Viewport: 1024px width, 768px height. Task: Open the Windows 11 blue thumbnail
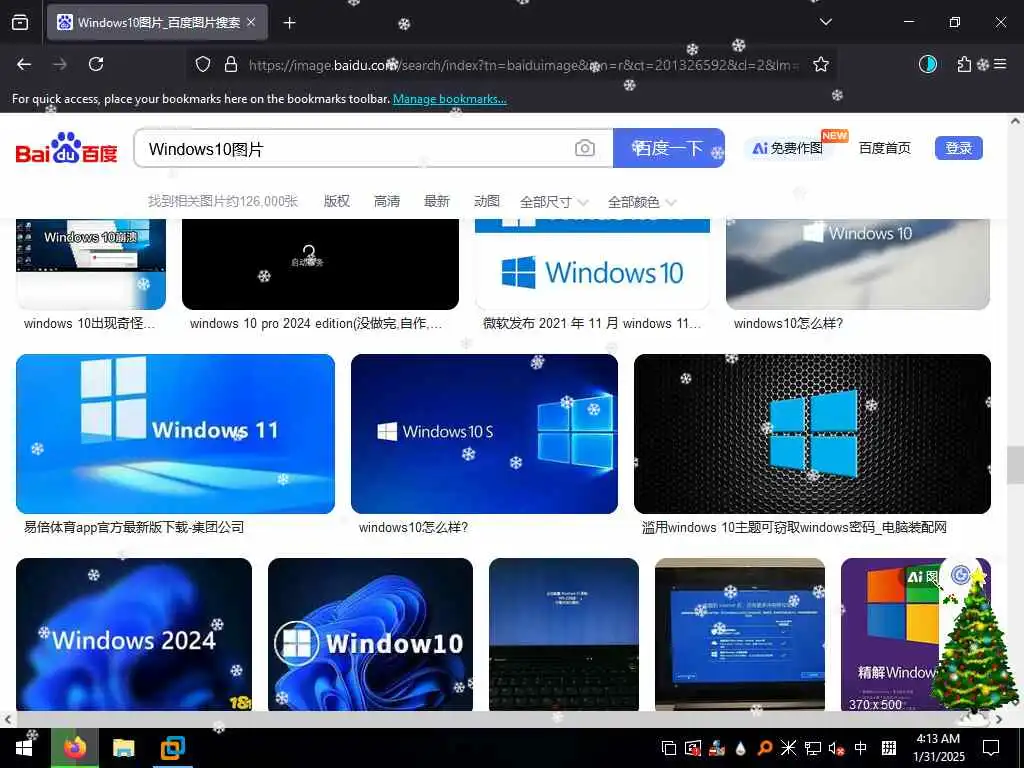click(175, 434)
